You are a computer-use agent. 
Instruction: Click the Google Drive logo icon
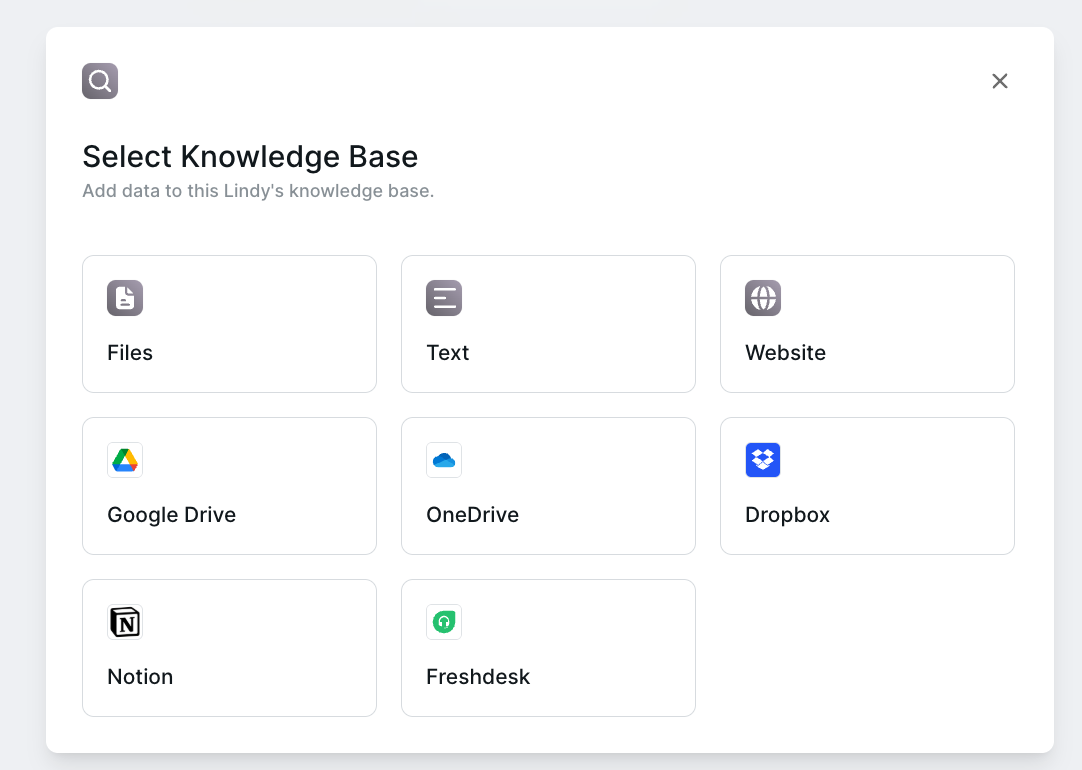click(125, 460)
